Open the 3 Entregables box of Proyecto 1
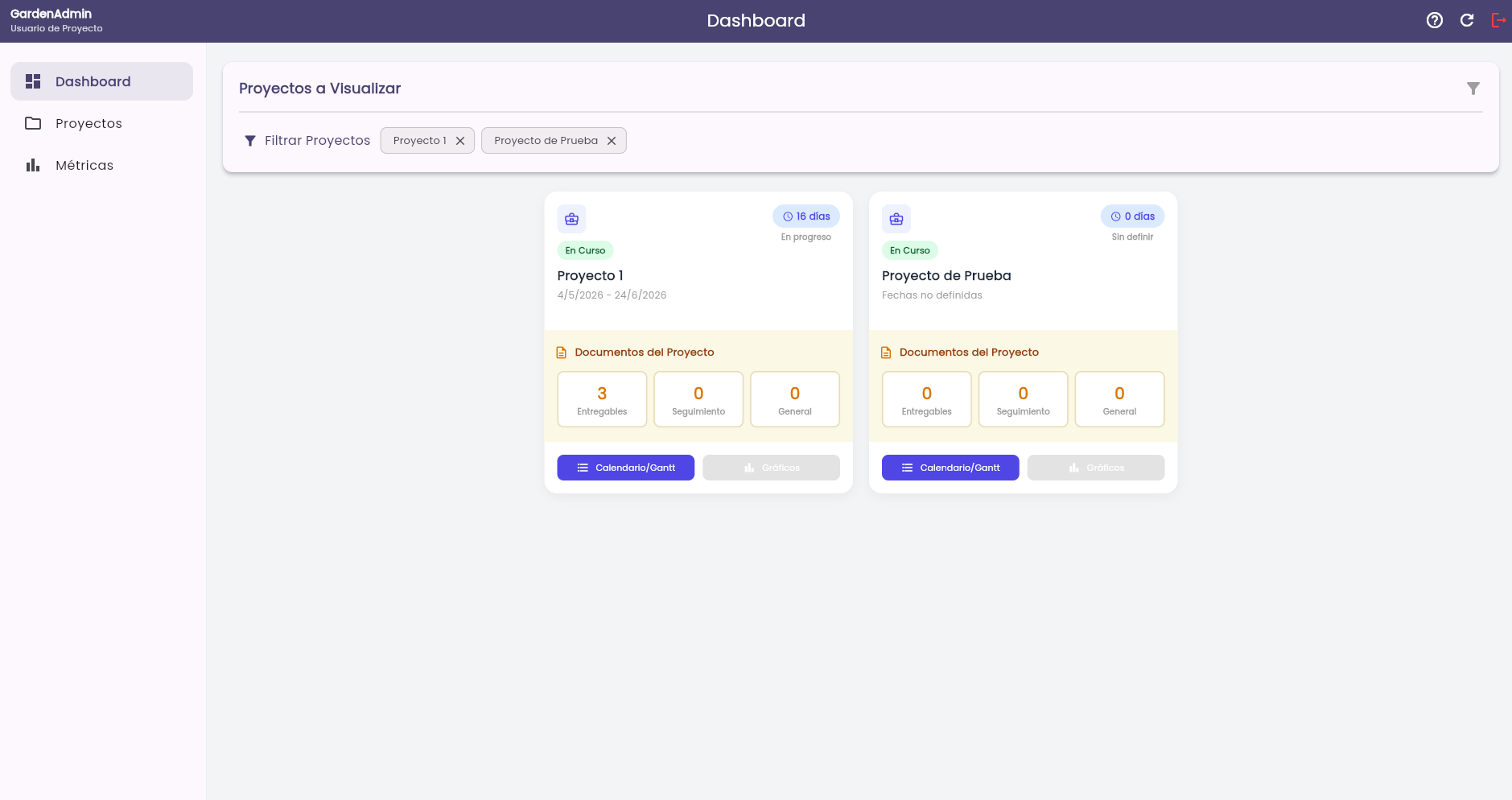 click(x=602, y=399)
